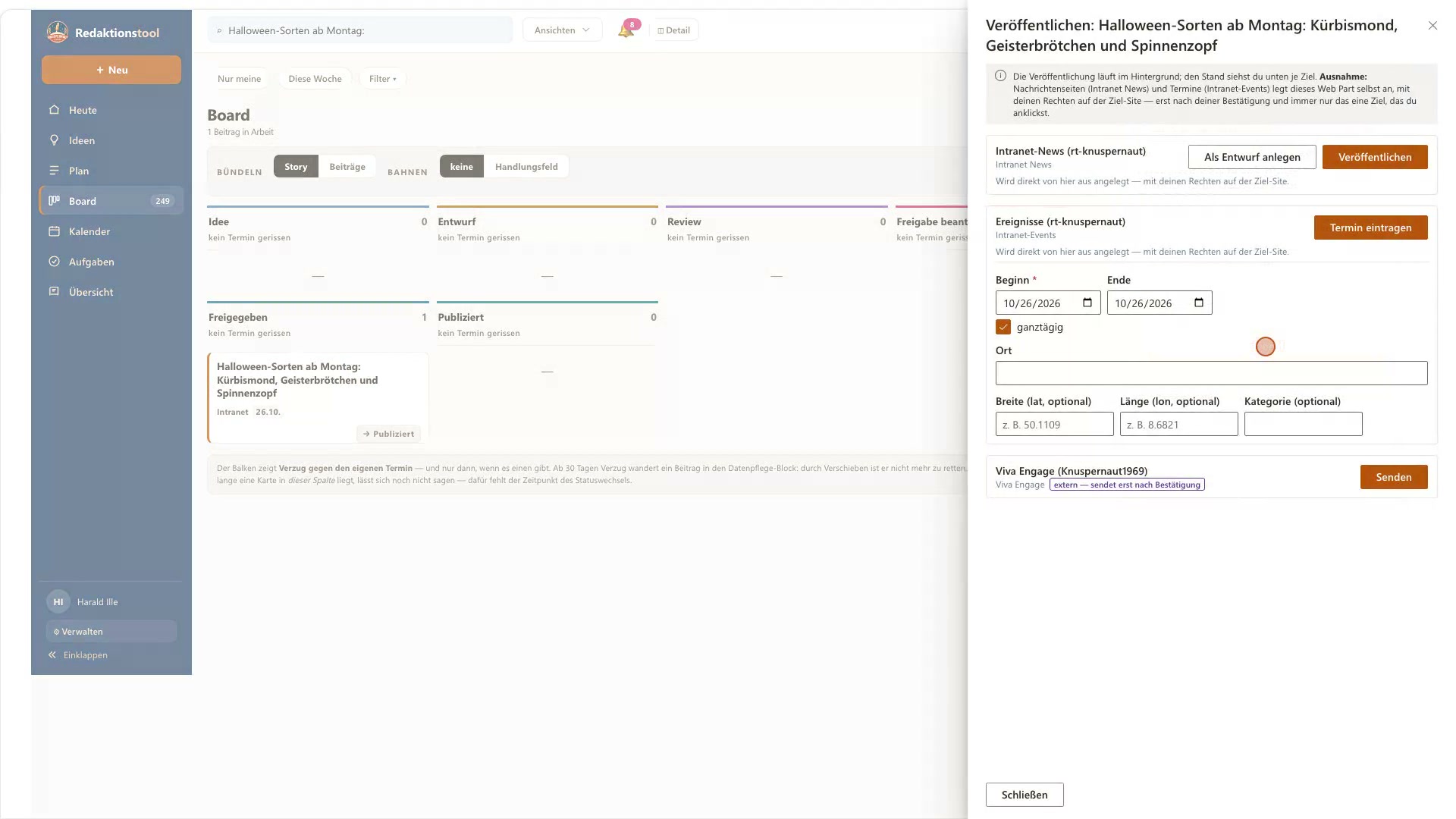Click the Schließen button

[1025, 795]
